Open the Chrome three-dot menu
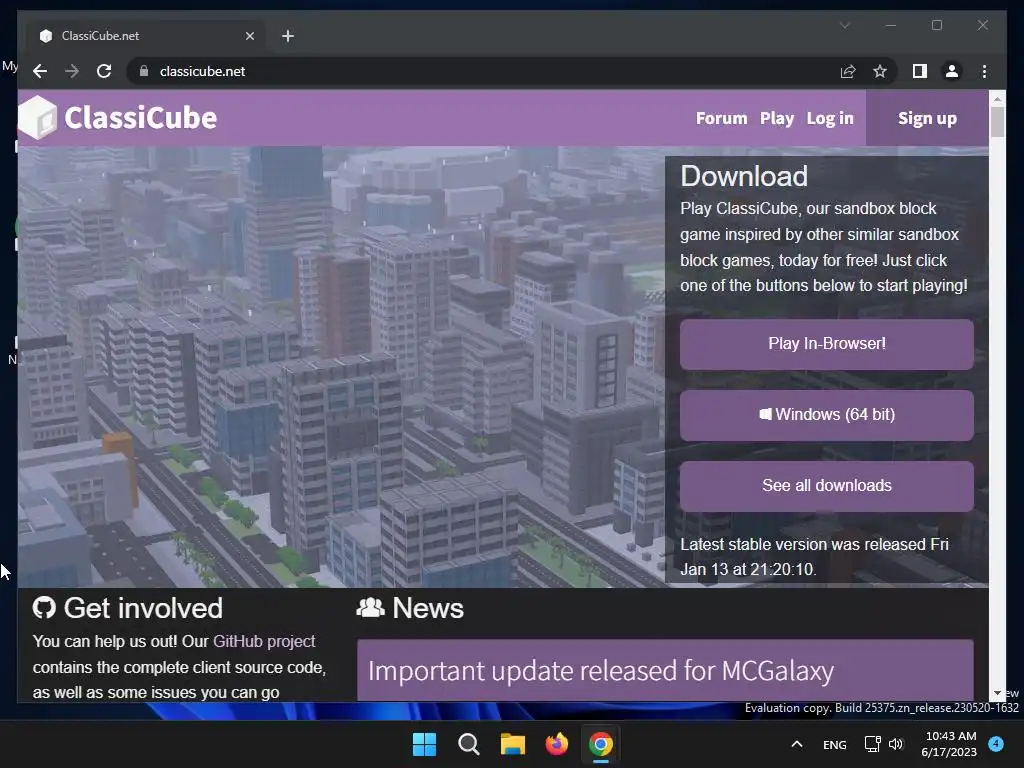Screen dimensions: 1024x768 [984, 71]
